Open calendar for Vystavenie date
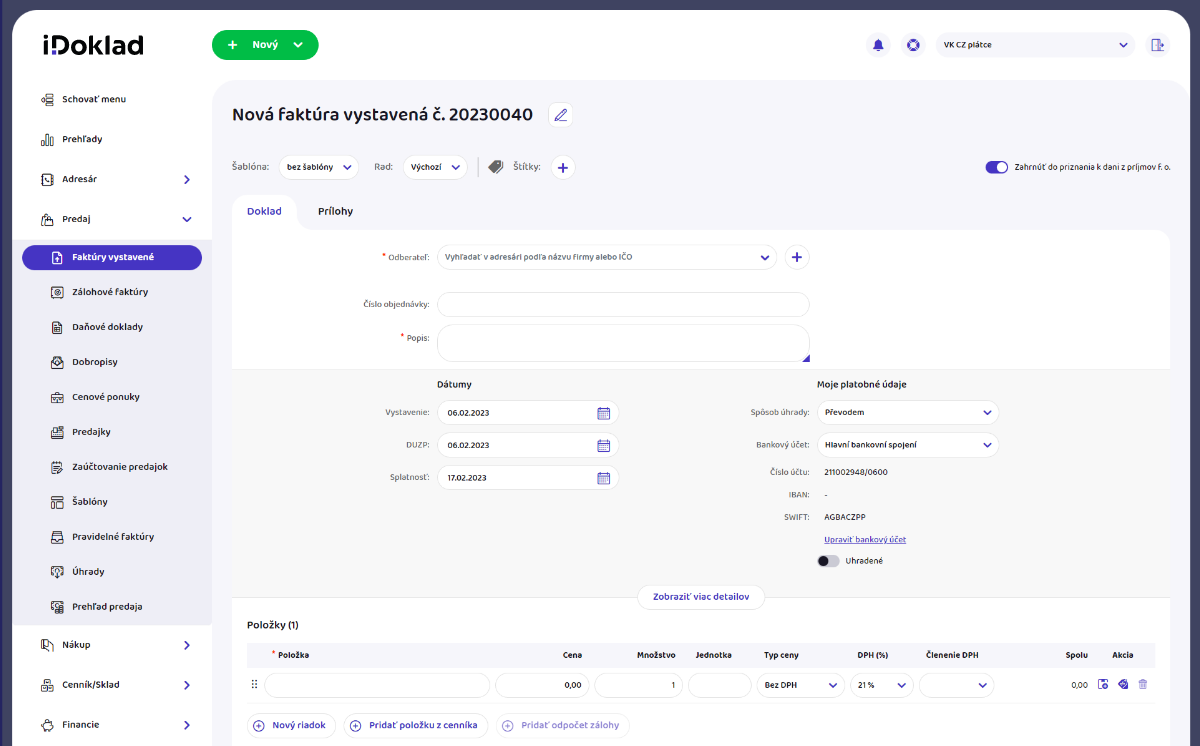Screen dimensions: 1200x746 point(603,413)
